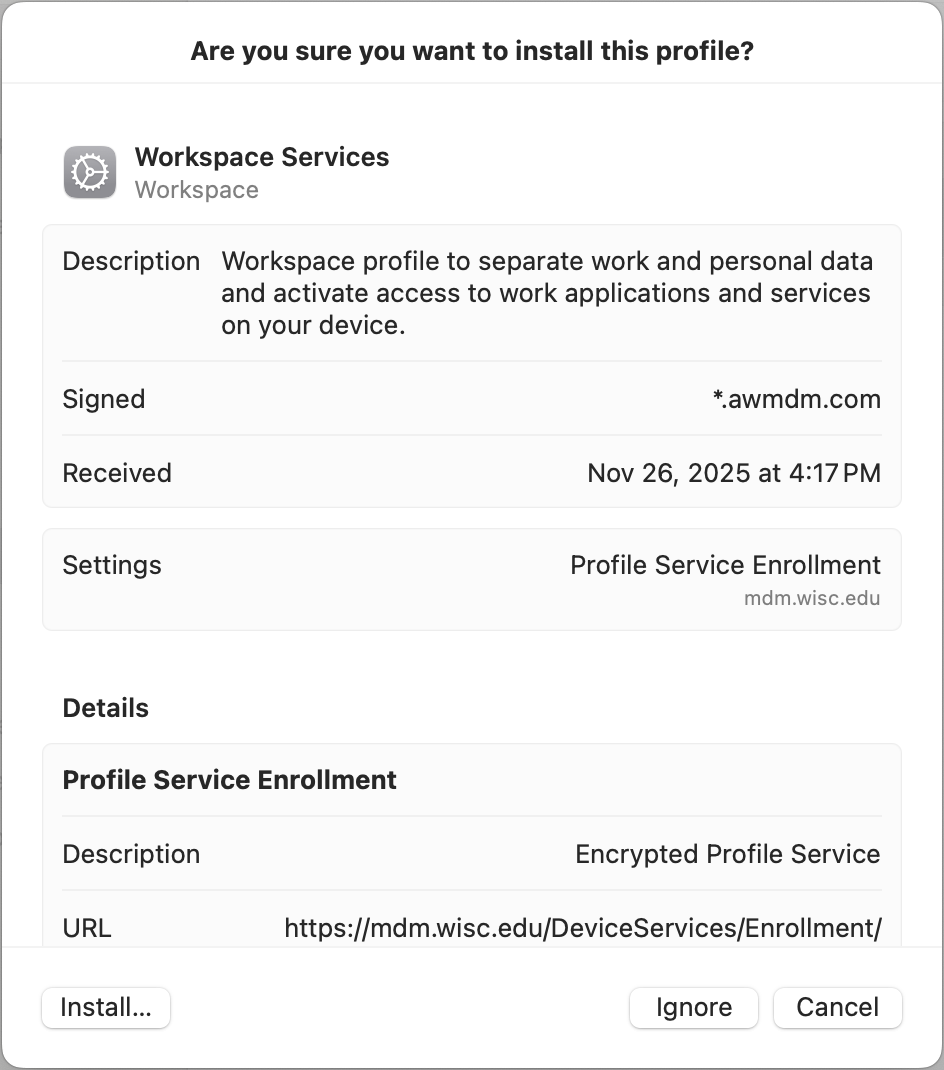Click the dialog title asking about profile install
This screenshot has height=1070, width=944.
[x=472, y=50]
